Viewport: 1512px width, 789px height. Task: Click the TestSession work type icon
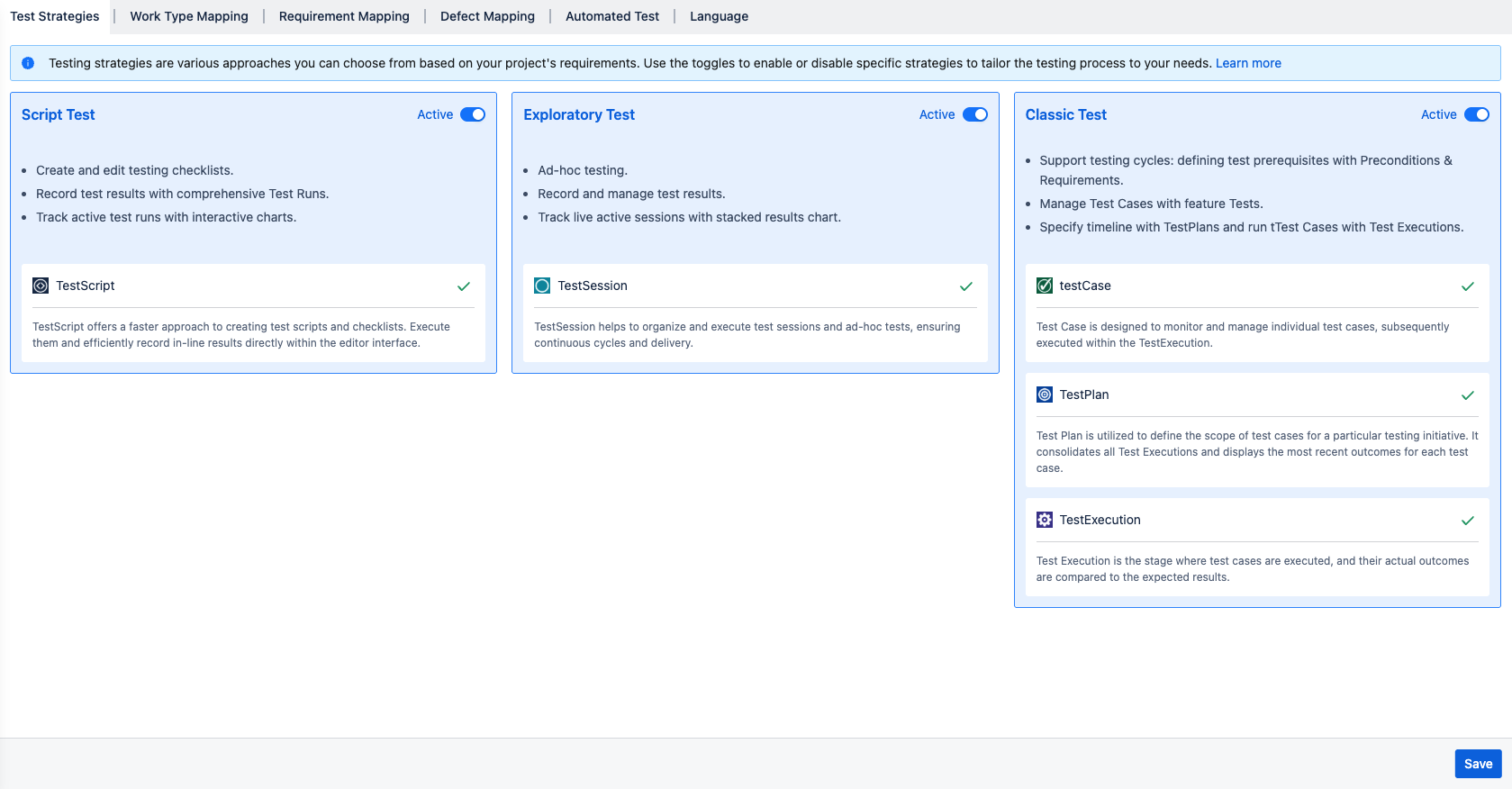point(542,286)
